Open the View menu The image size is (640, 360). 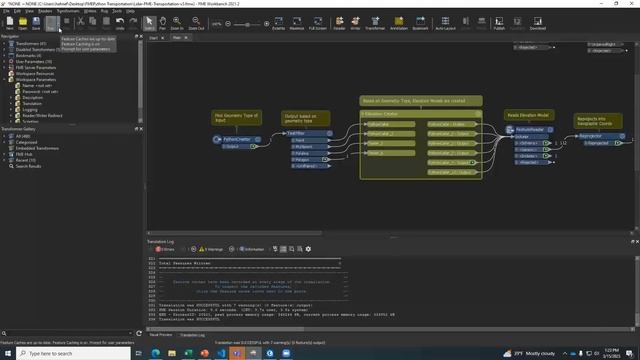(29, 11)
